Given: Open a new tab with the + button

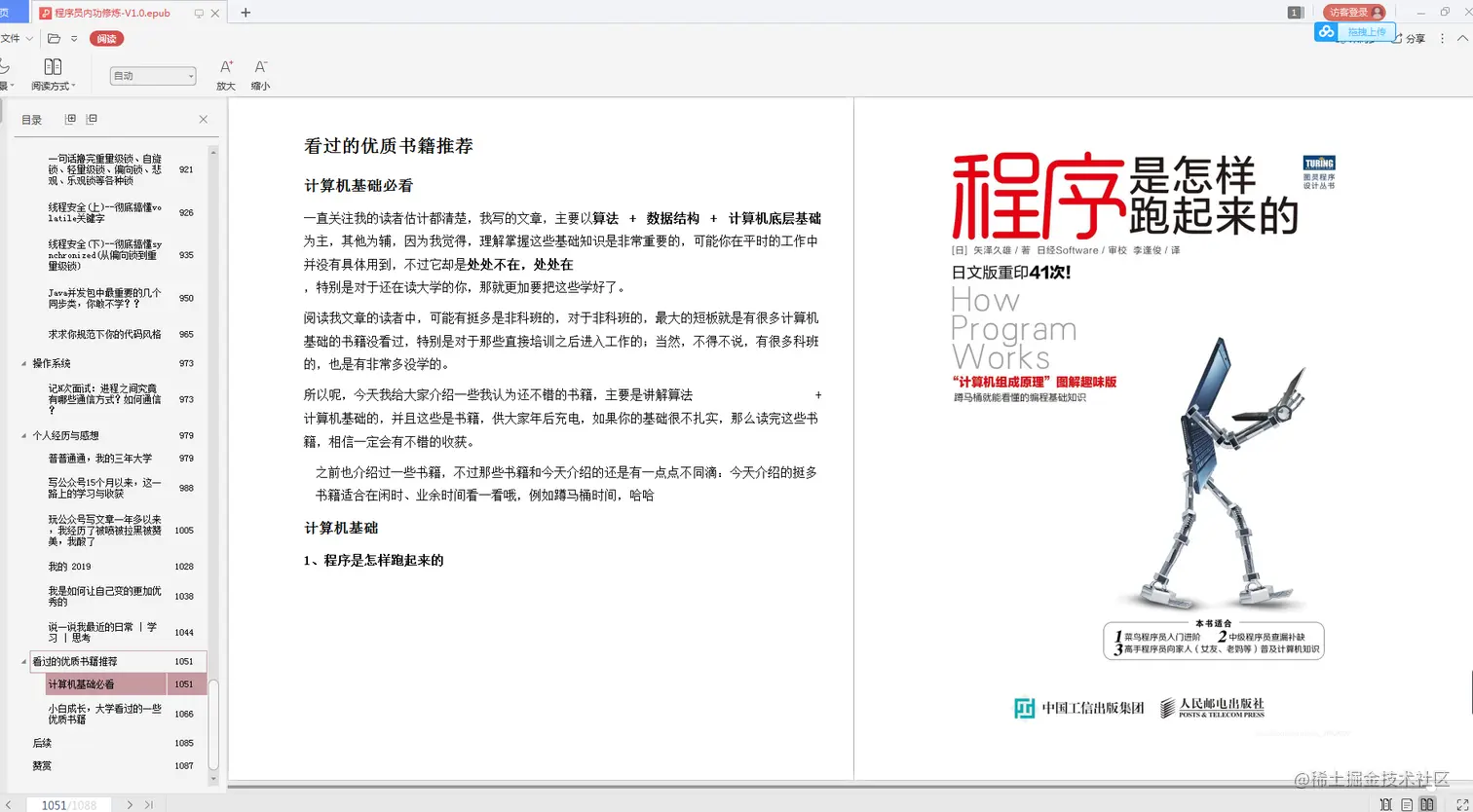Looking at the screenshot, I should pyautogui.click(x=246, y=13).
